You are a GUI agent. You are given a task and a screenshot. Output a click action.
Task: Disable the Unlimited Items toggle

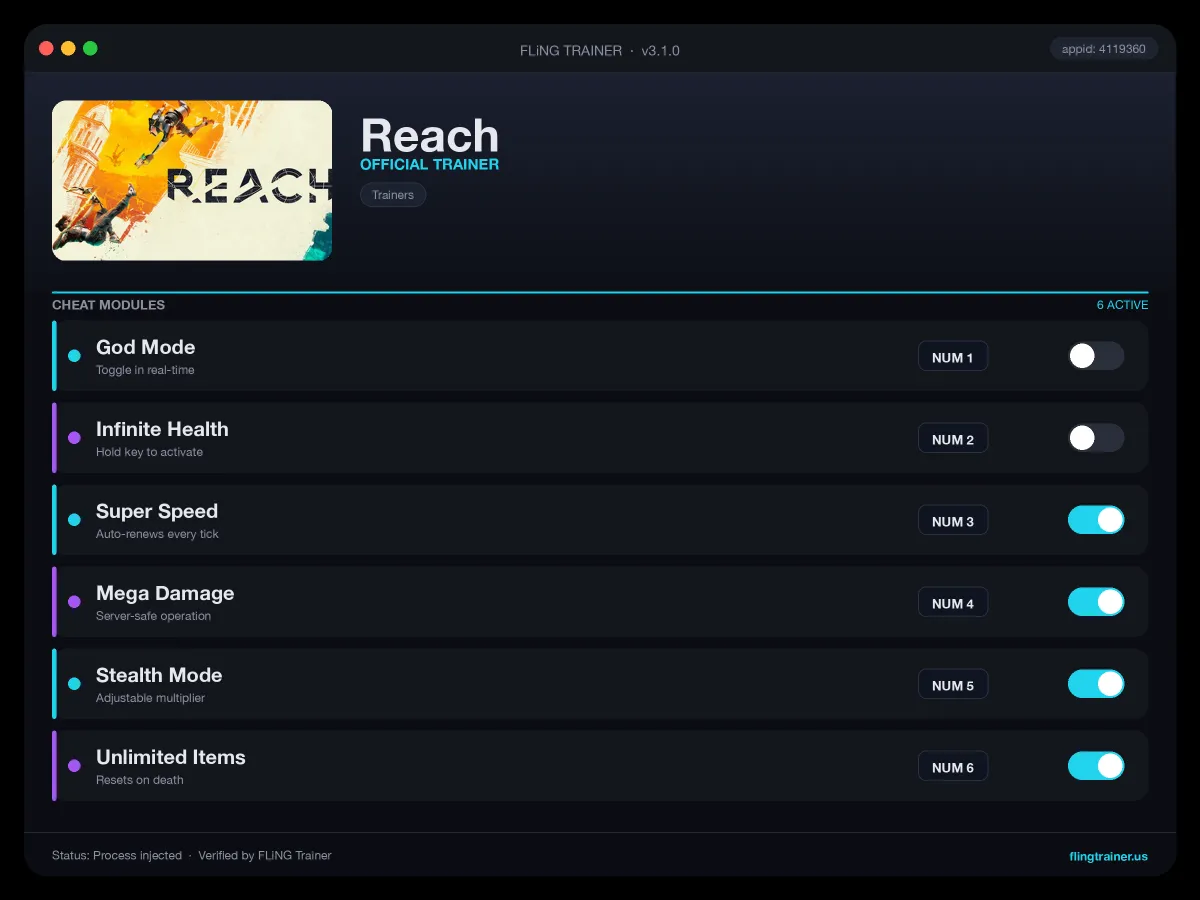click(x=1096, y=766)
